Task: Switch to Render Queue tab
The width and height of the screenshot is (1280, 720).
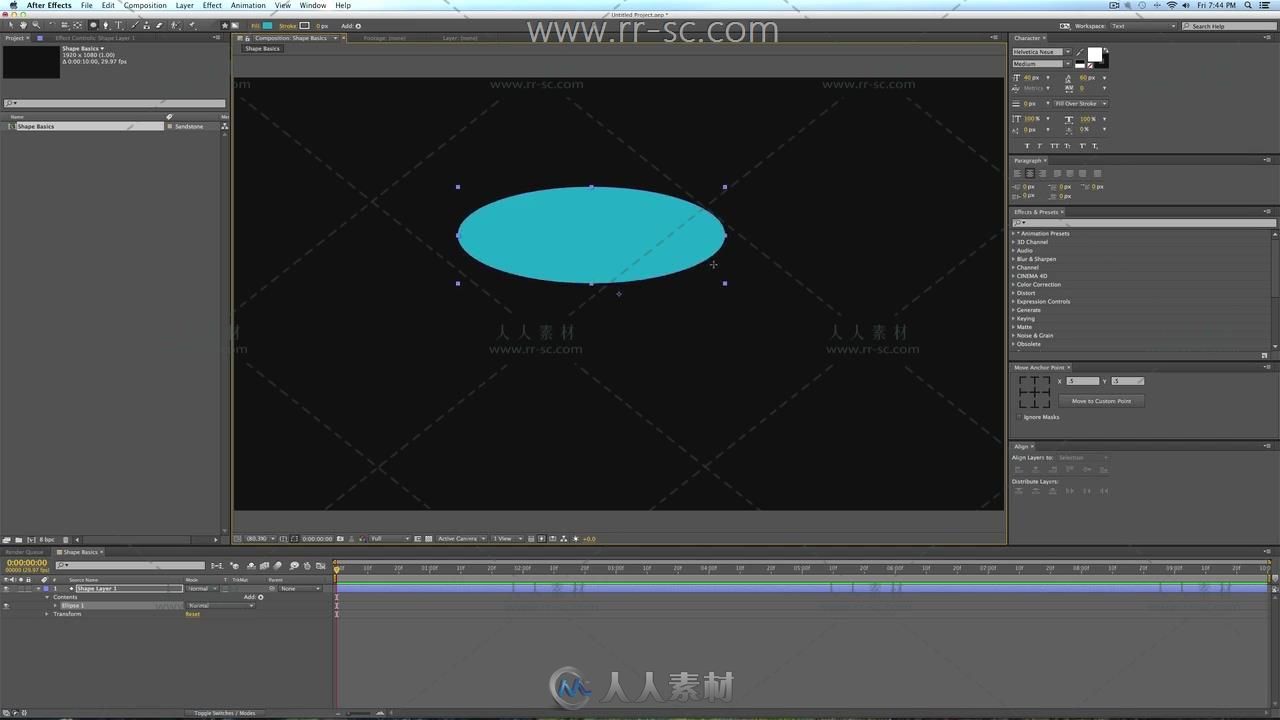Action: [x=25, y=552]
